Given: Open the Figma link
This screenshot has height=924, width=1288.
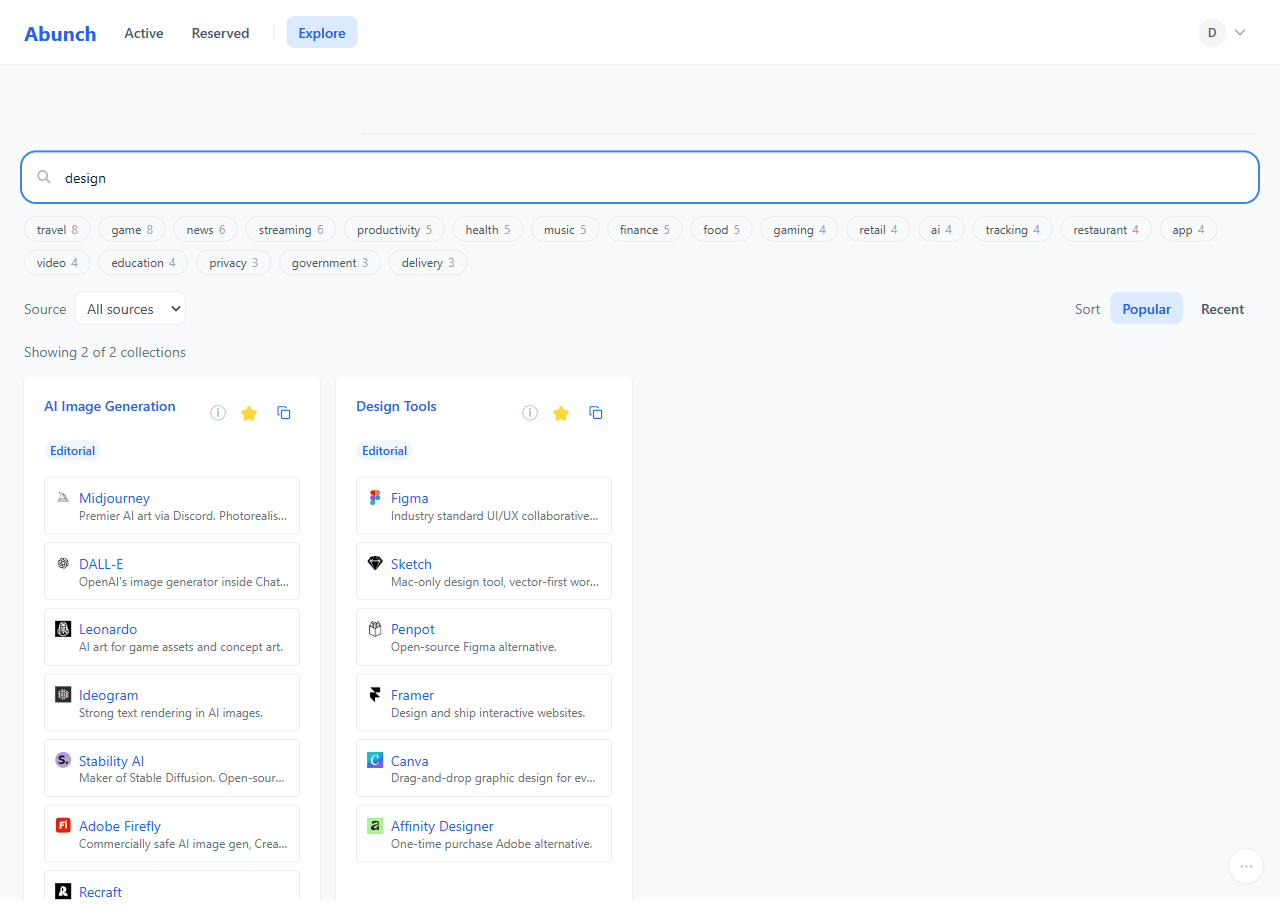Looking at the screenshot, I should [410, 498].
